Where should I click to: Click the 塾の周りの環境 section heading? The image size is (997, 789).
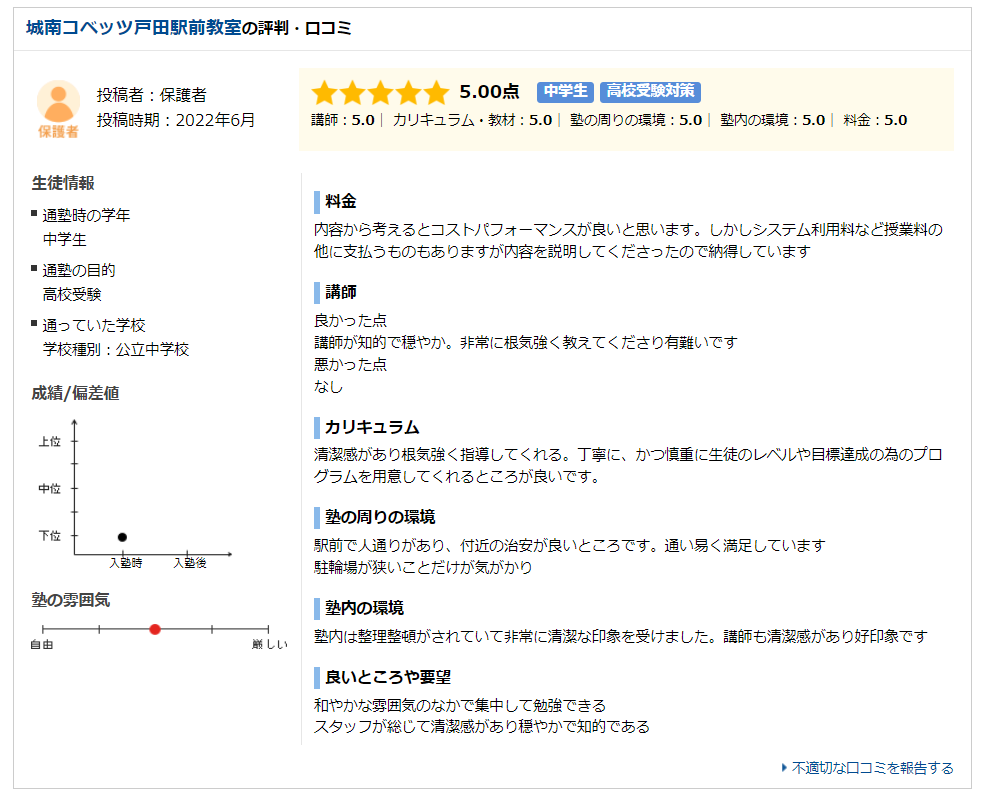(380, 518)
